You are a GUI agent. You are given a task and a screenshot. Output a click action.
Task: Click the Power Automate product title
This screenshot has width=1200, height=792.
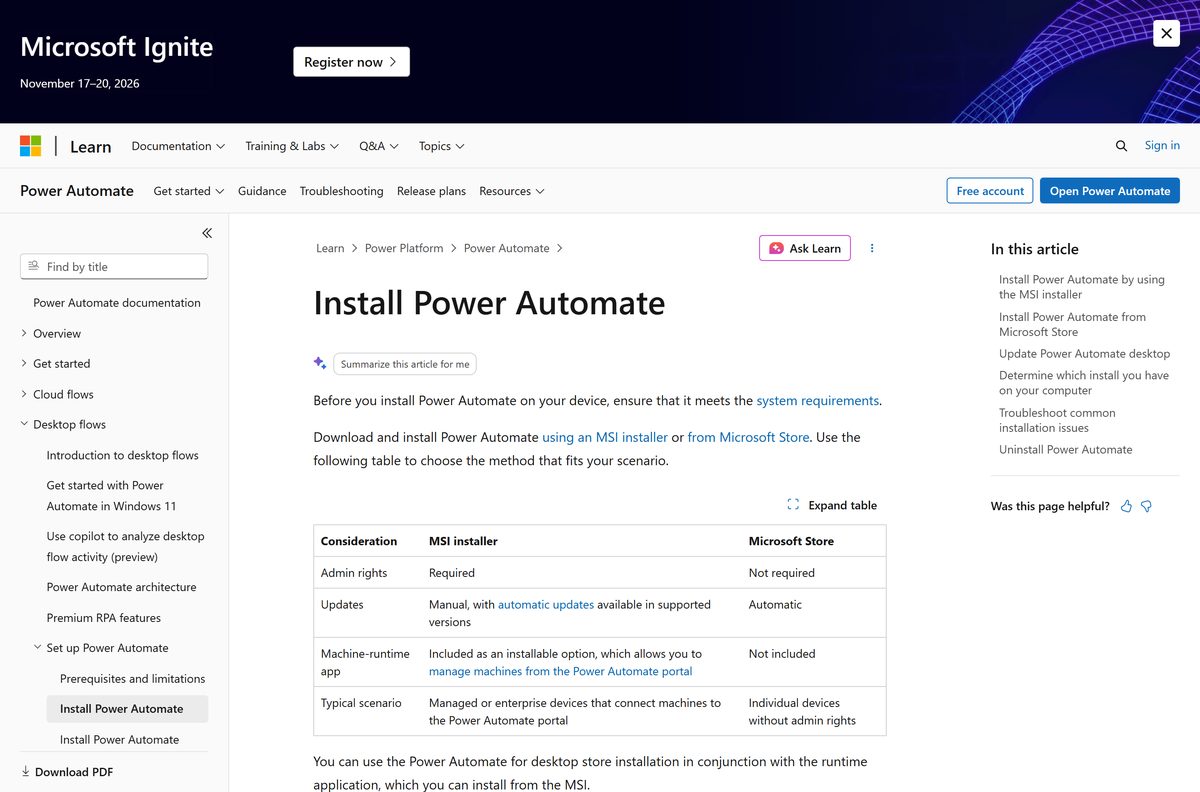(x=77, y=191)
